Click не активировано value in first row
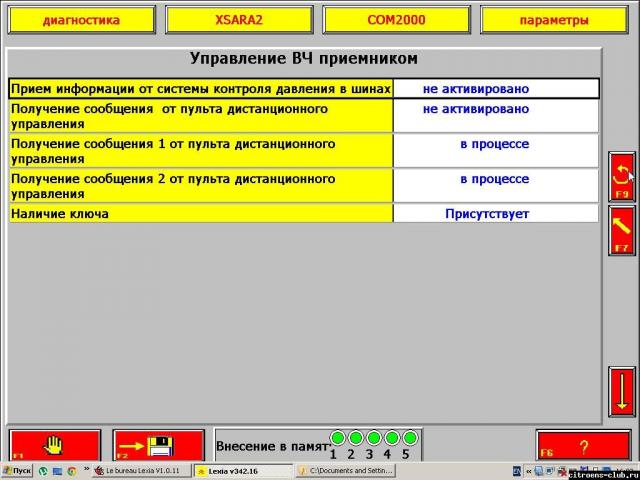Viewport: 640px width, 480px height. click(496, 89)
